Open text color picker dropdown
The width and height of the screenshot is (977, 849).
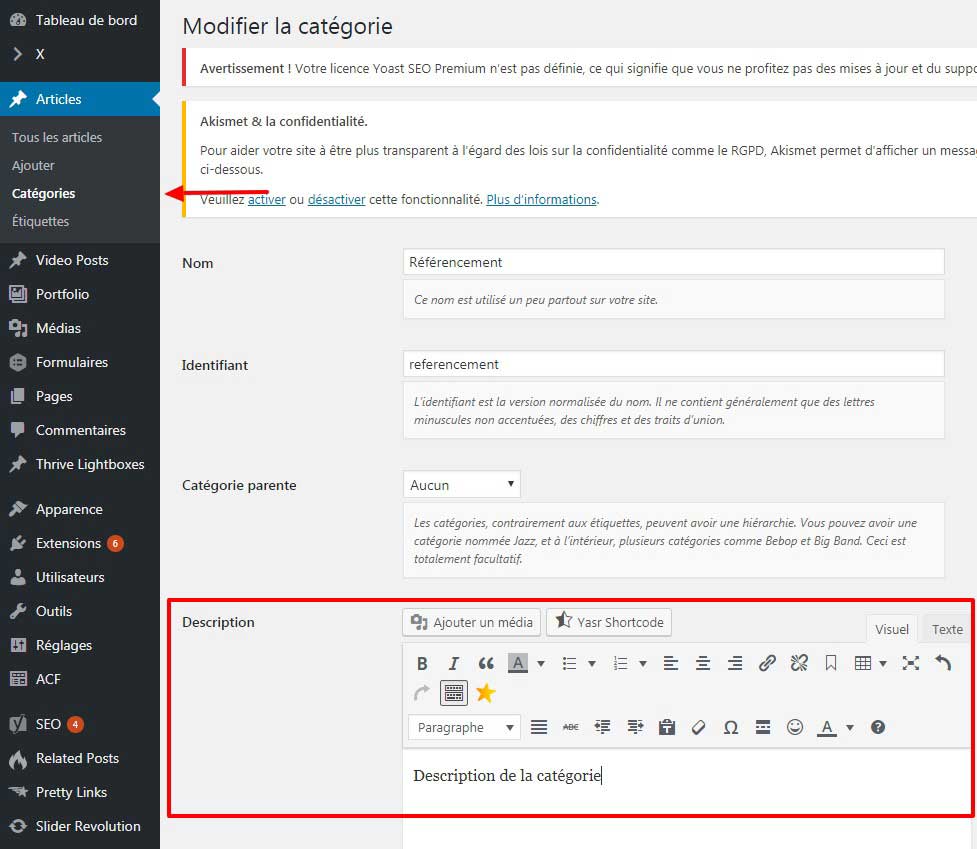click(x=850, y=727)
